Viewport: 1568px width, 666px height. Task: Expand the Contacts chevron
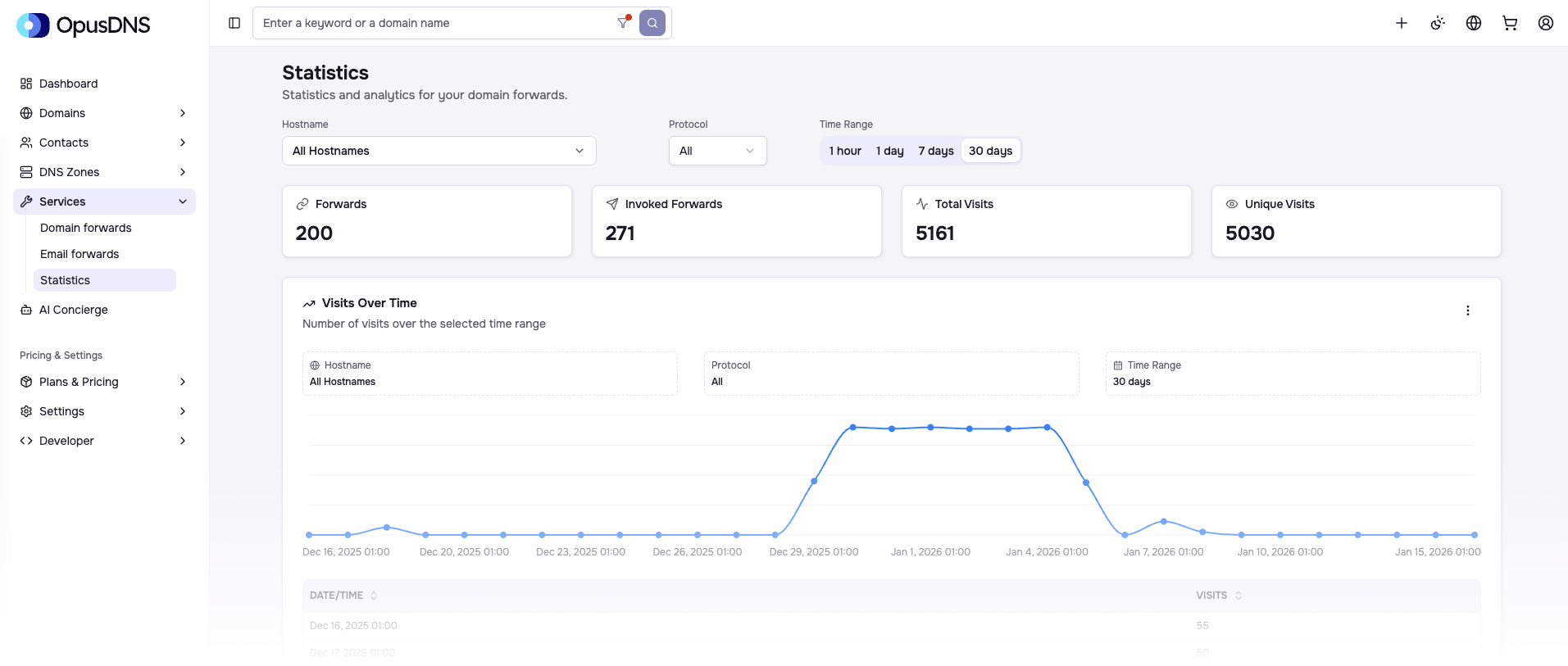coord(183,143)
